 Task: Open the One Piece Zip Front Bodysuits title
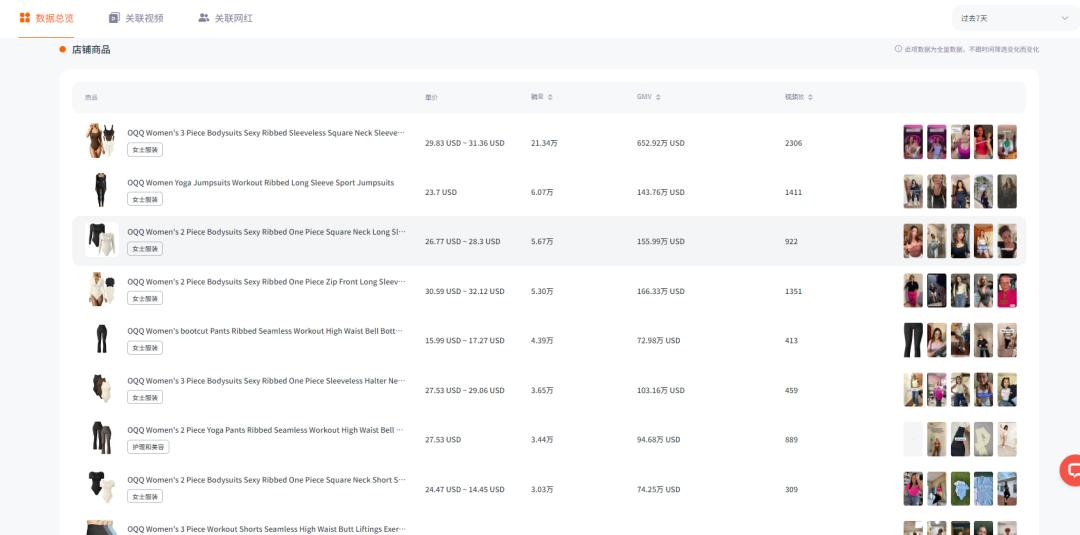point(267,282)
